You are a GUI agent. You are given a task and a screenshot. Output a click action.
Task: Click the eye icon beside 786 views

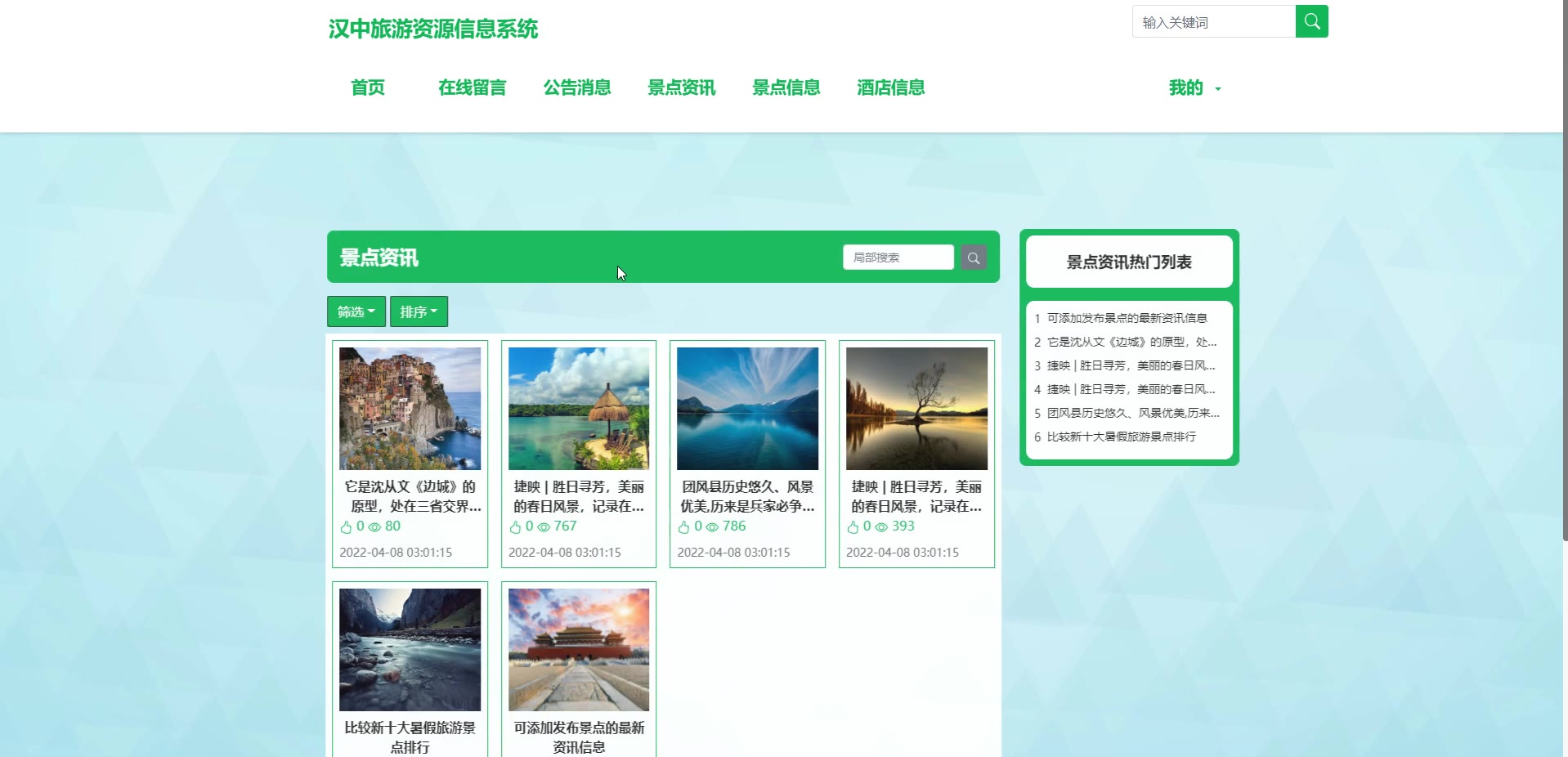tap(712, 527)
